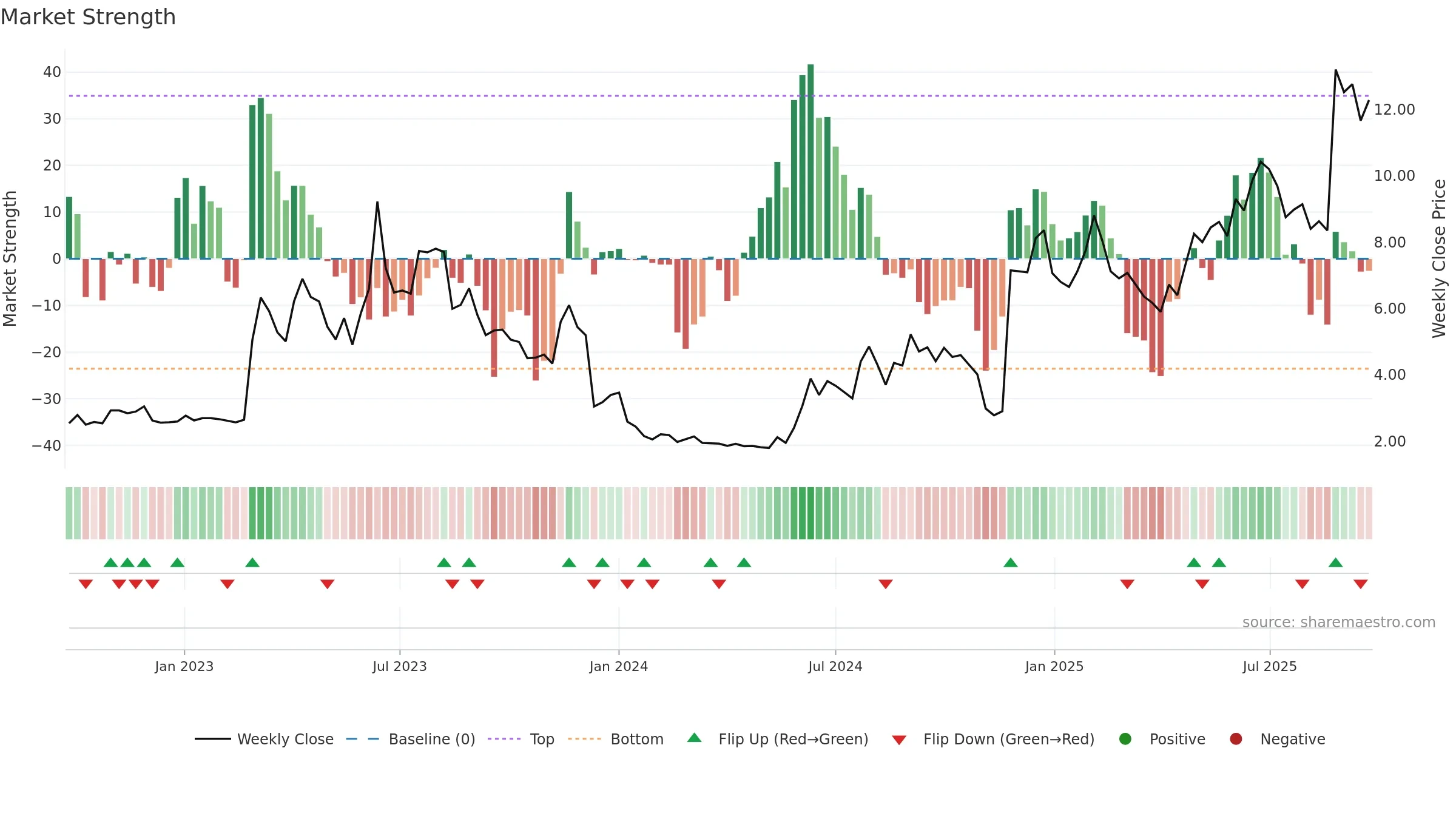
Task: Click the Jan 2023 x-axis label
Action: tap(184, 666)
